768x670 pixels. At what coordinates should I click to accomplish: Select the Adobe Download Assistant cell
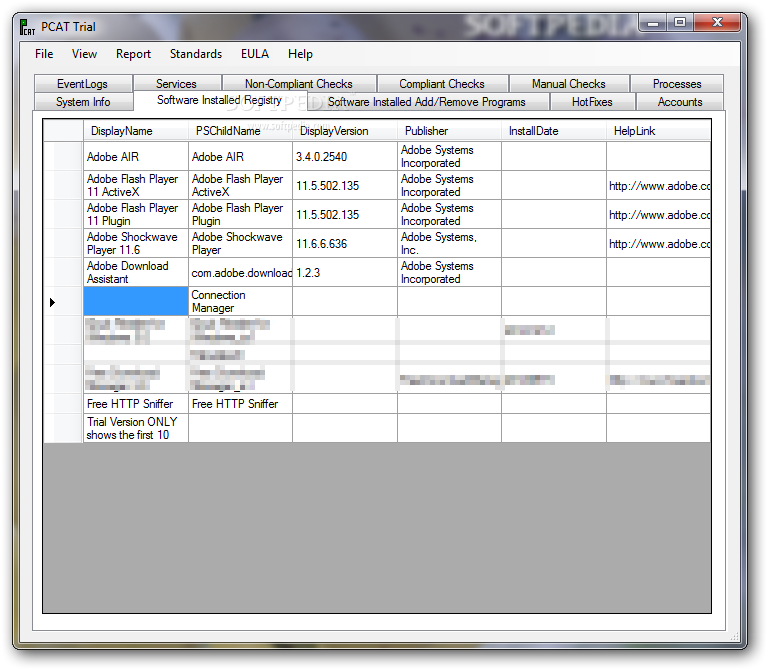pyautogui.click(x=136, y=272)
